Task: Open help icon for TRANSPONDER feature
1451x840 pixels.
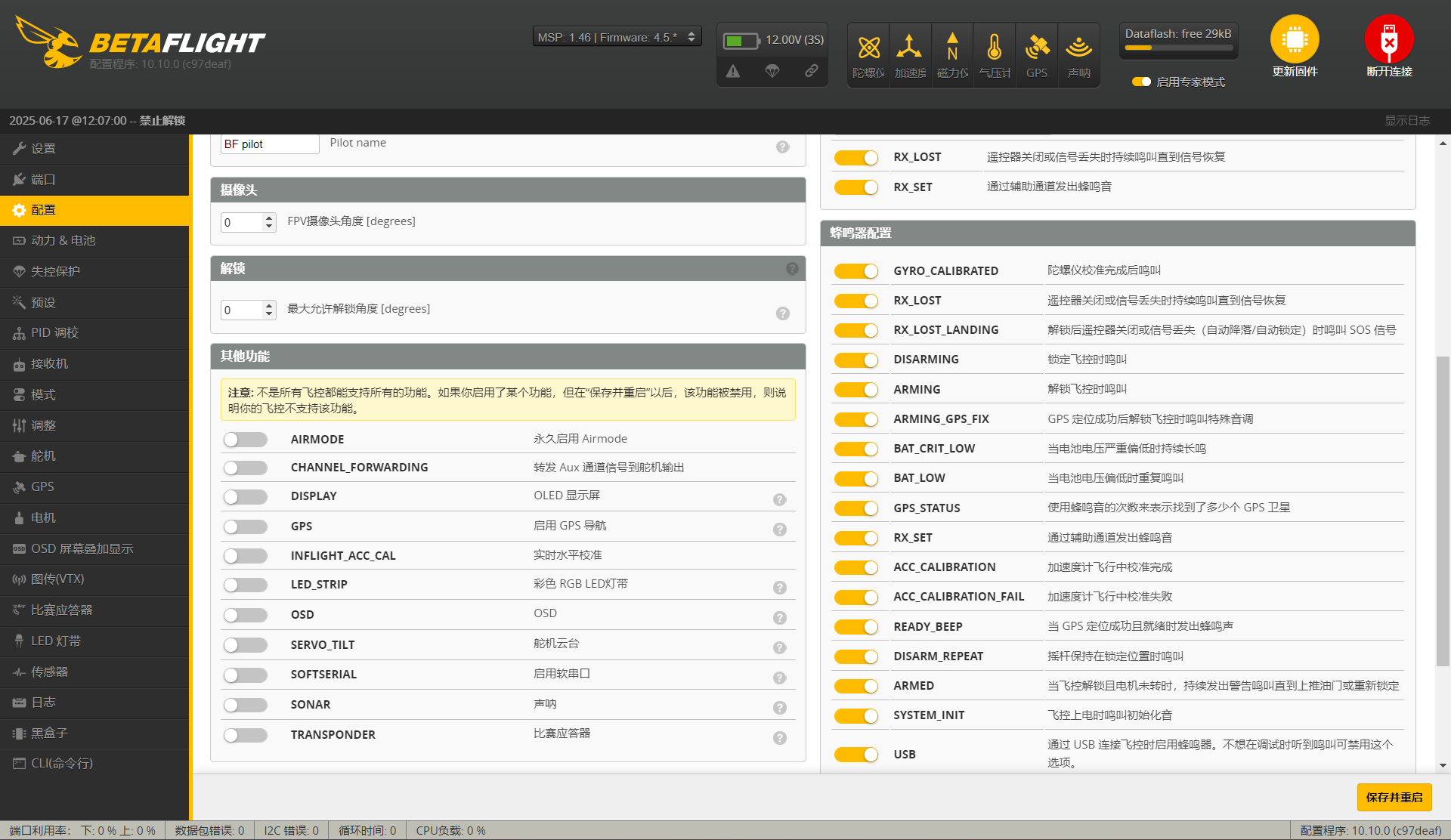Action: pos(780,738)
